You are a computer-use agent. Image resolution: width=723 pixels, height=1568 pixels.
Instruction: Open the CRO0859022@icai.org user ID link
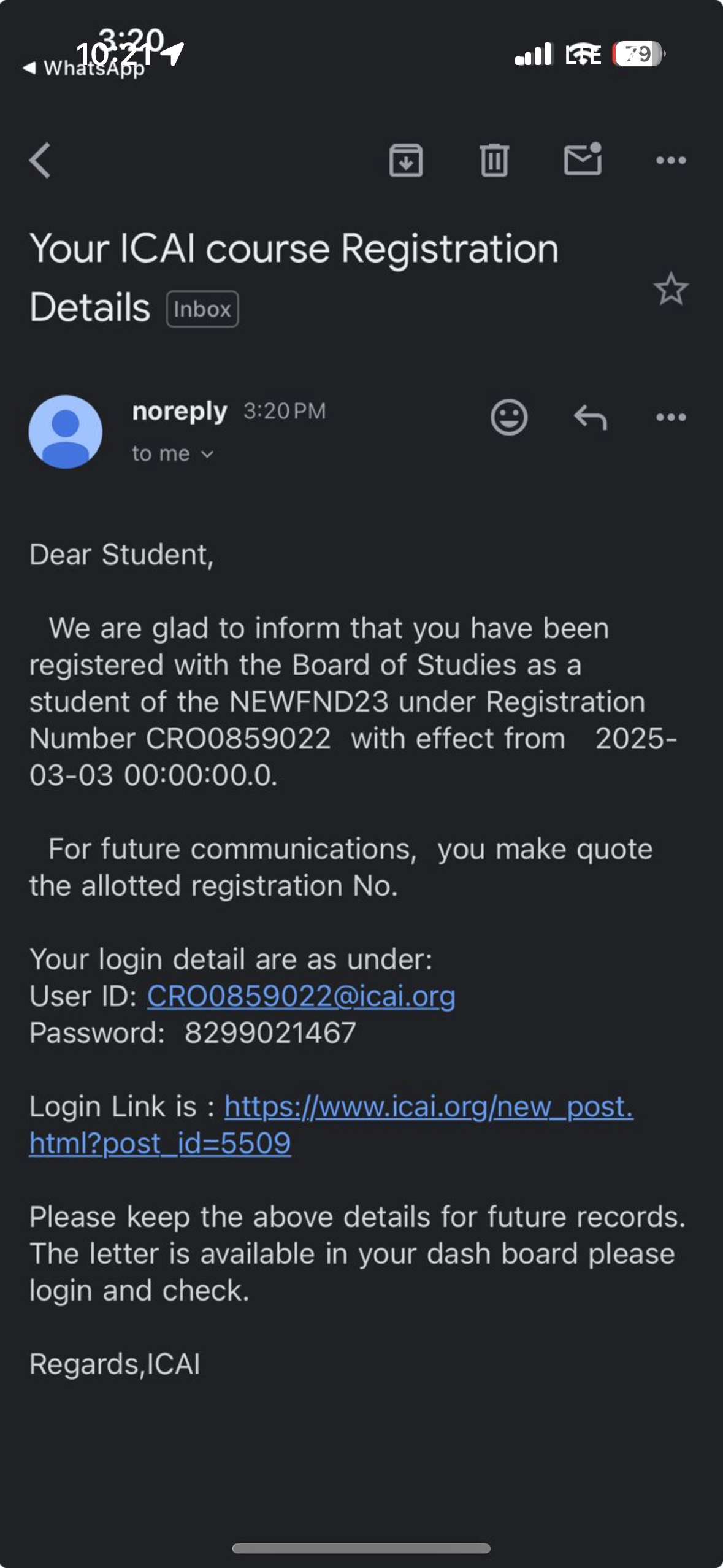[300, 996]
